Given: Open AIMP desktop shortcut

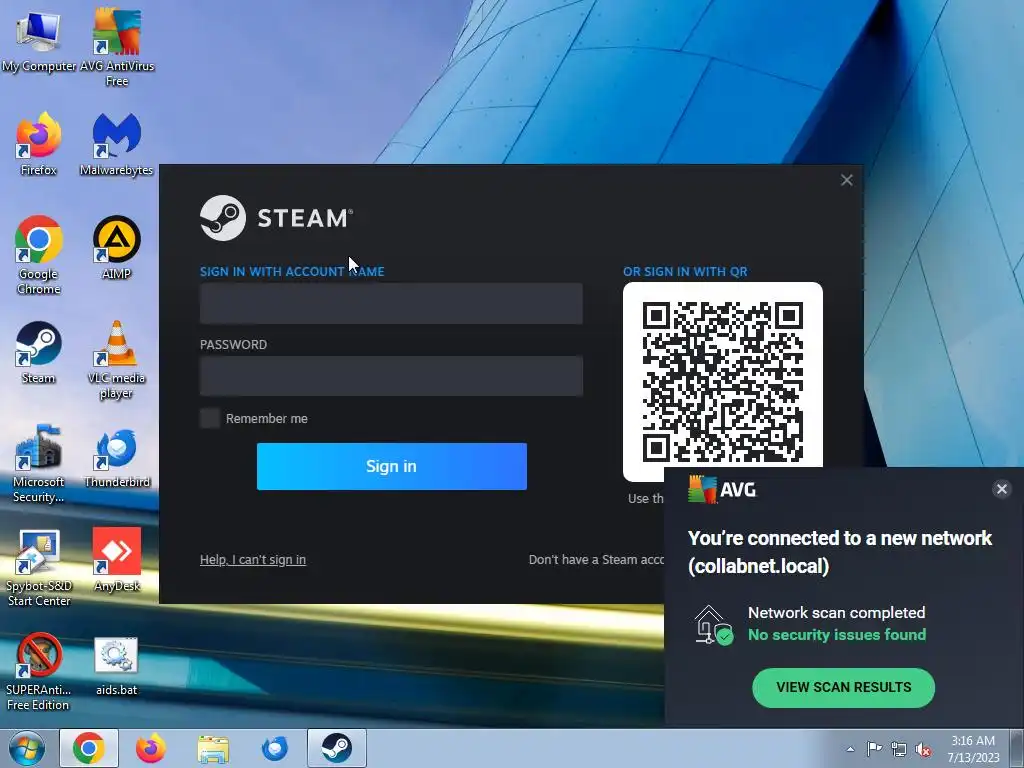Looking at the screenshot, I should point(116,248).
